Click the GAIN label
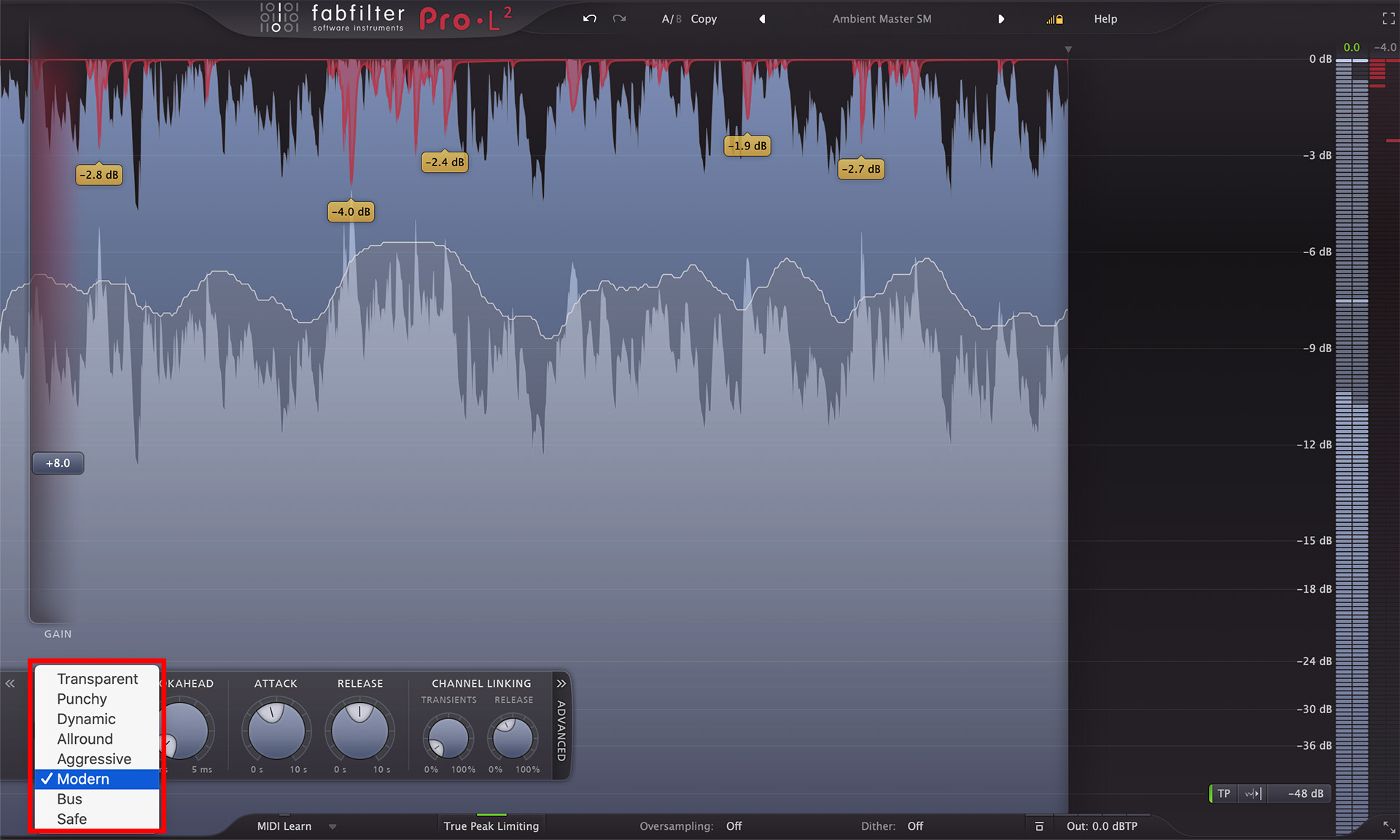This screenshot has width=1400, height=840. tap(58, 634)
